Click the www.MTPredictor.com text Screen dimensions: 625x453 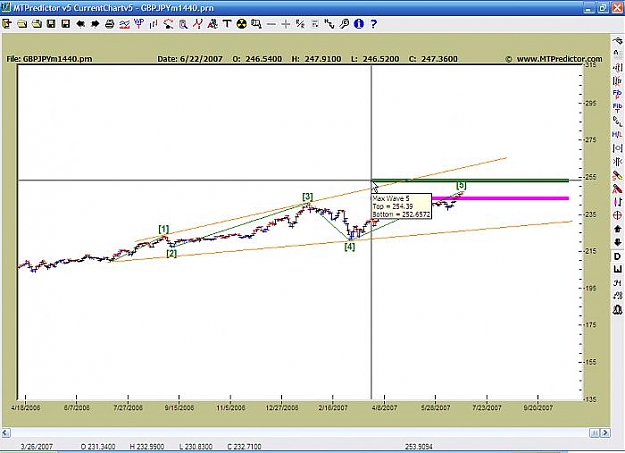(560, 59)
